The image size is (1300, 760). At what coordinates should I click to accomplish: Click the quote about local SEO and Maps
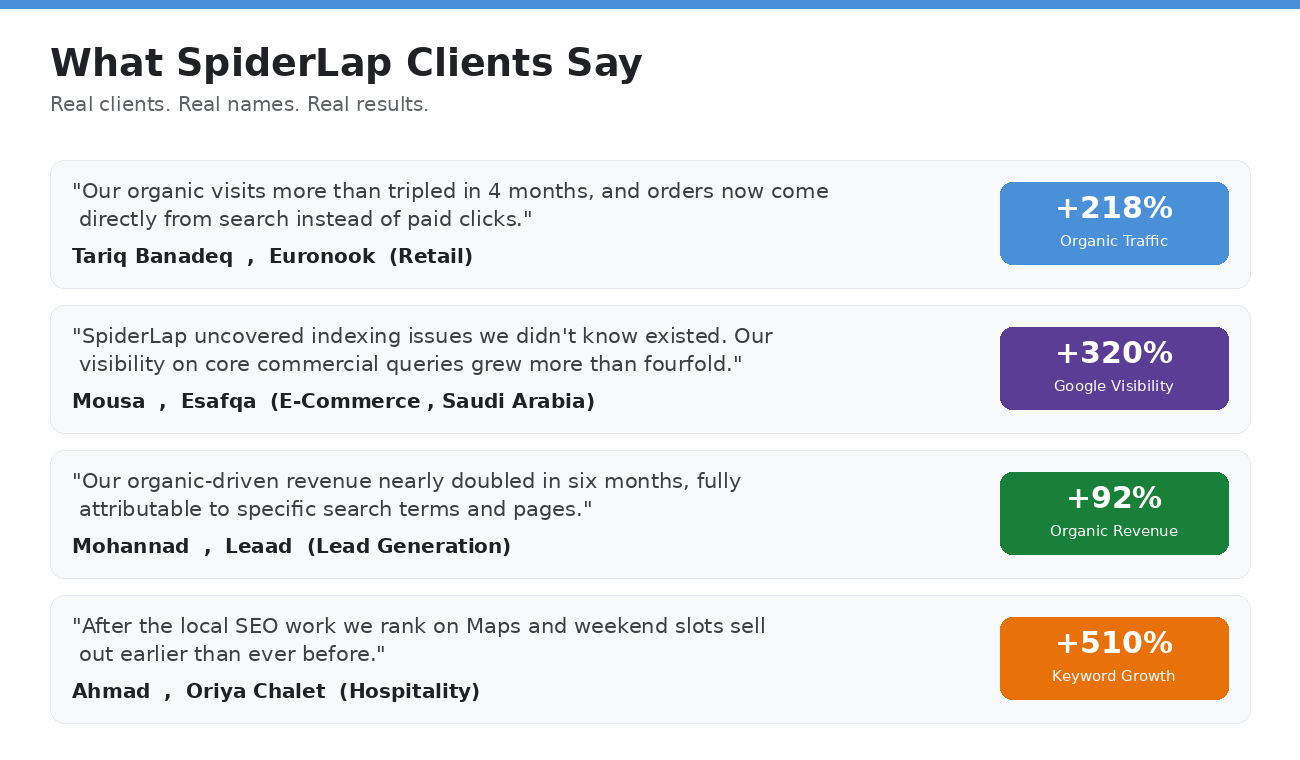click(418, 640)
